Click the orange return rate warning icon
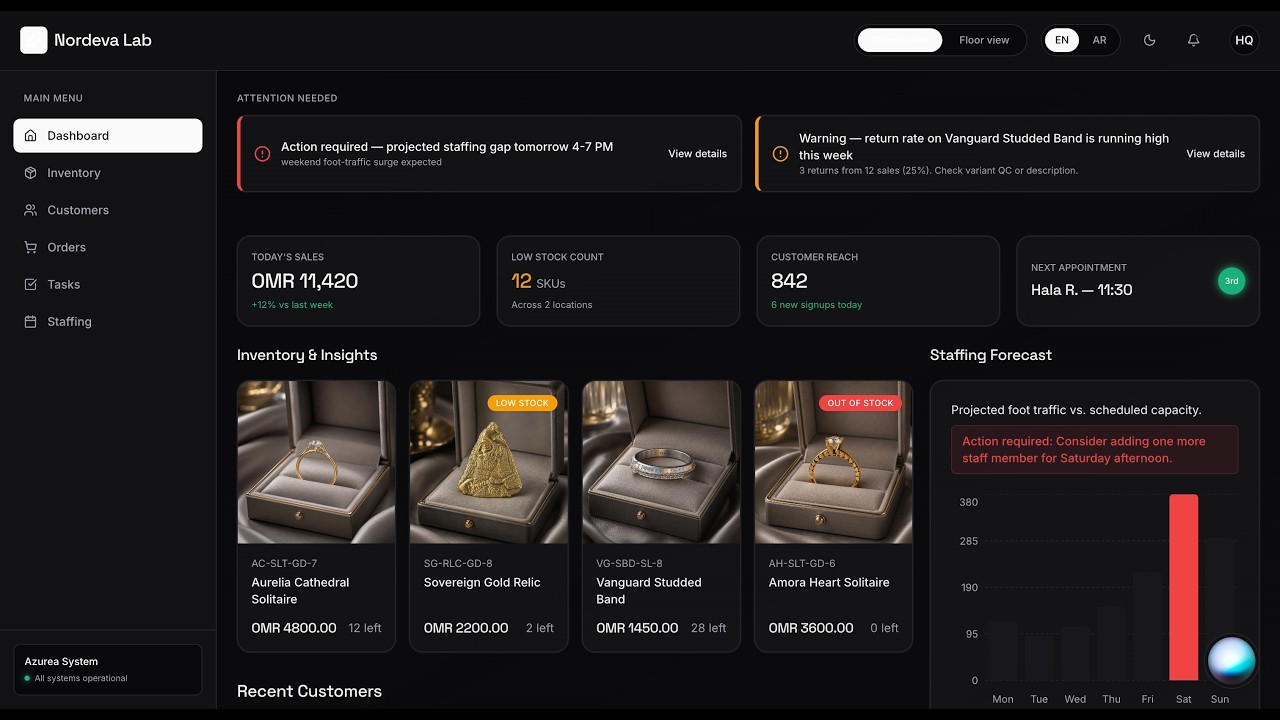Image resolution: width=1280 pixels, height=720 pixels. (780, 154)
